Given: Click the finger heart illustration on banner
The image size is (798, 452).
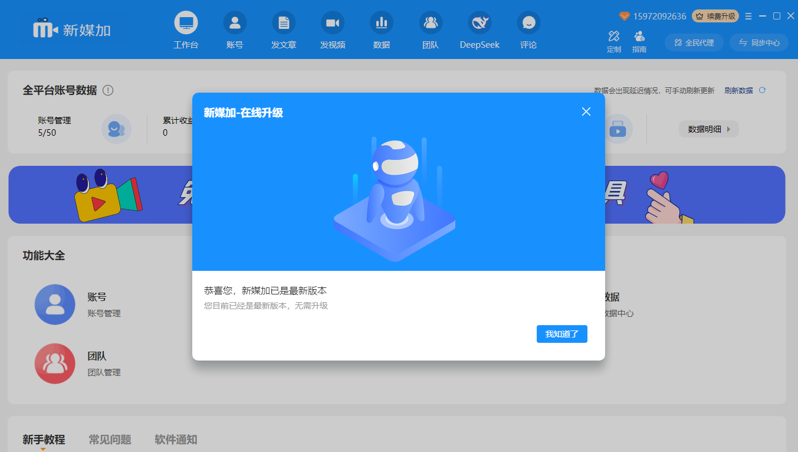Looking at the screenshot, I should (x=668, y=199).
